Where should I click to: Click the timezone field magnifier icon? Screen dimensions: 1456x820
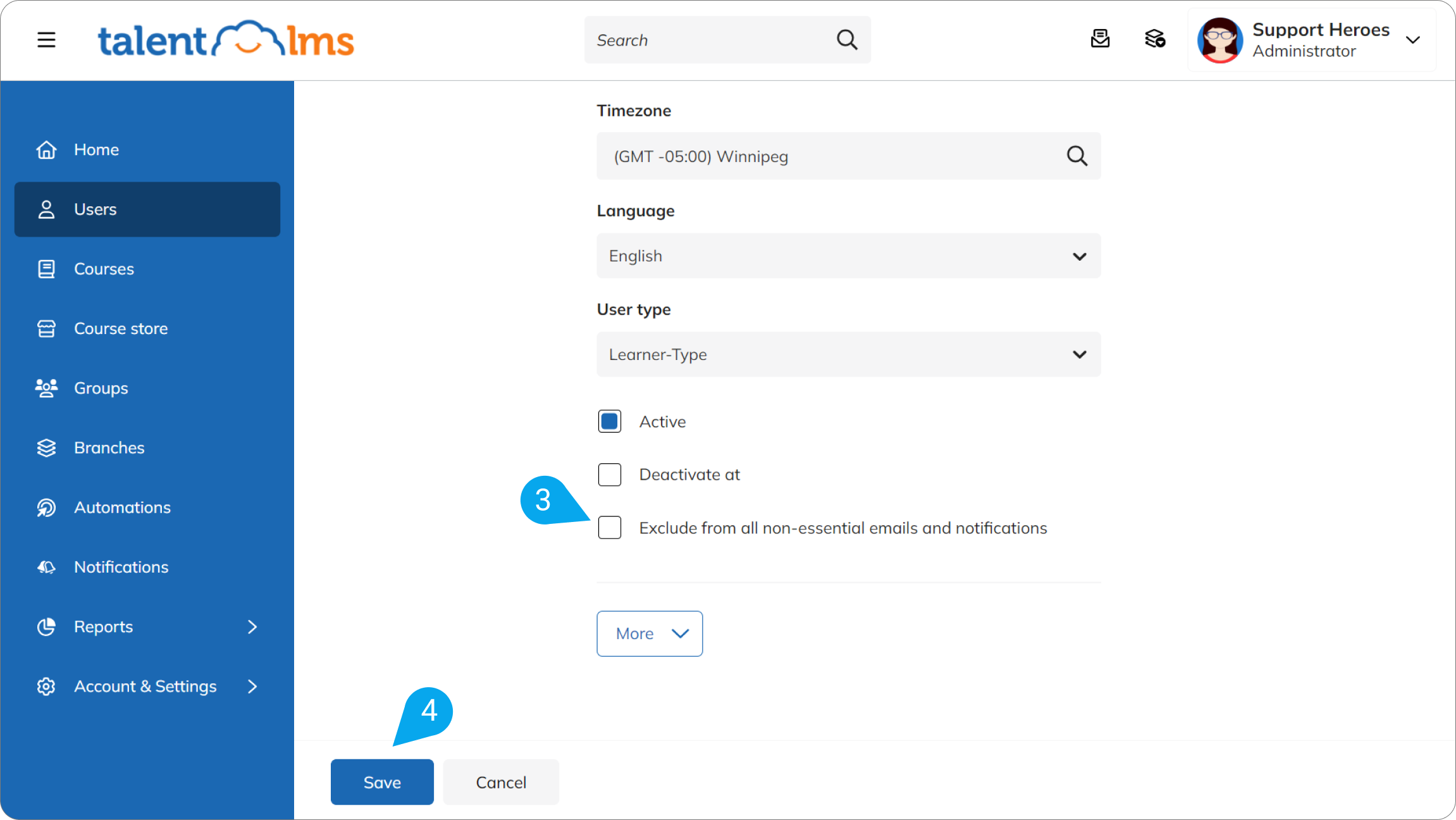pyautogui.click(x=1077, y=156)
